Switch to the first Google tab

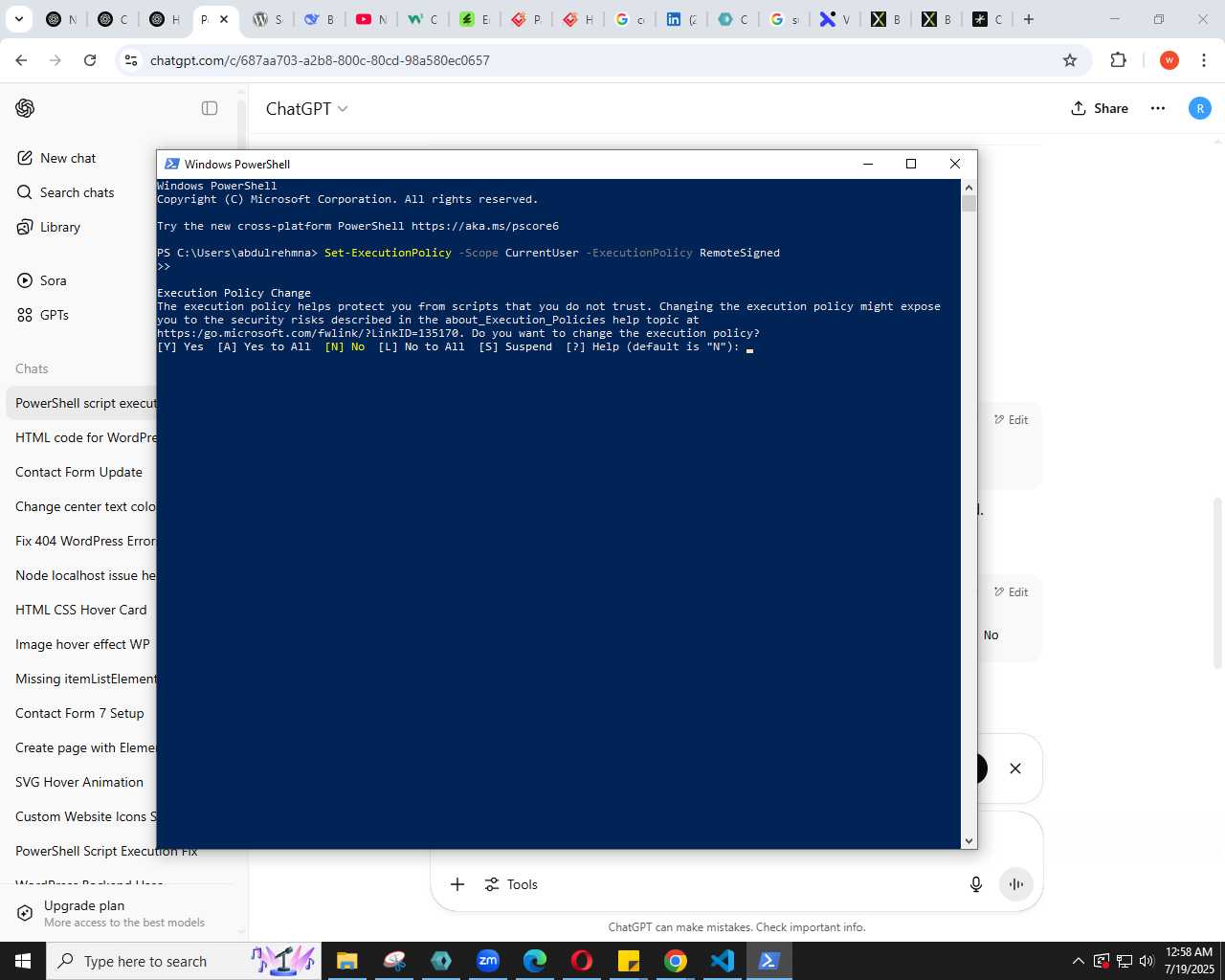coord(630,19)
